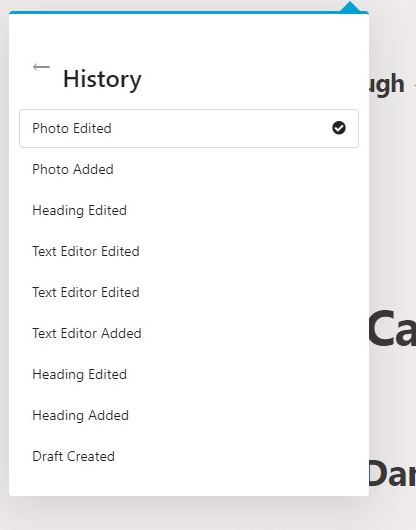The height and width of the screenshot is (530, 416).
Task: Choose Heading Edited directly above Heading Added
Action: tap(189, 375)
